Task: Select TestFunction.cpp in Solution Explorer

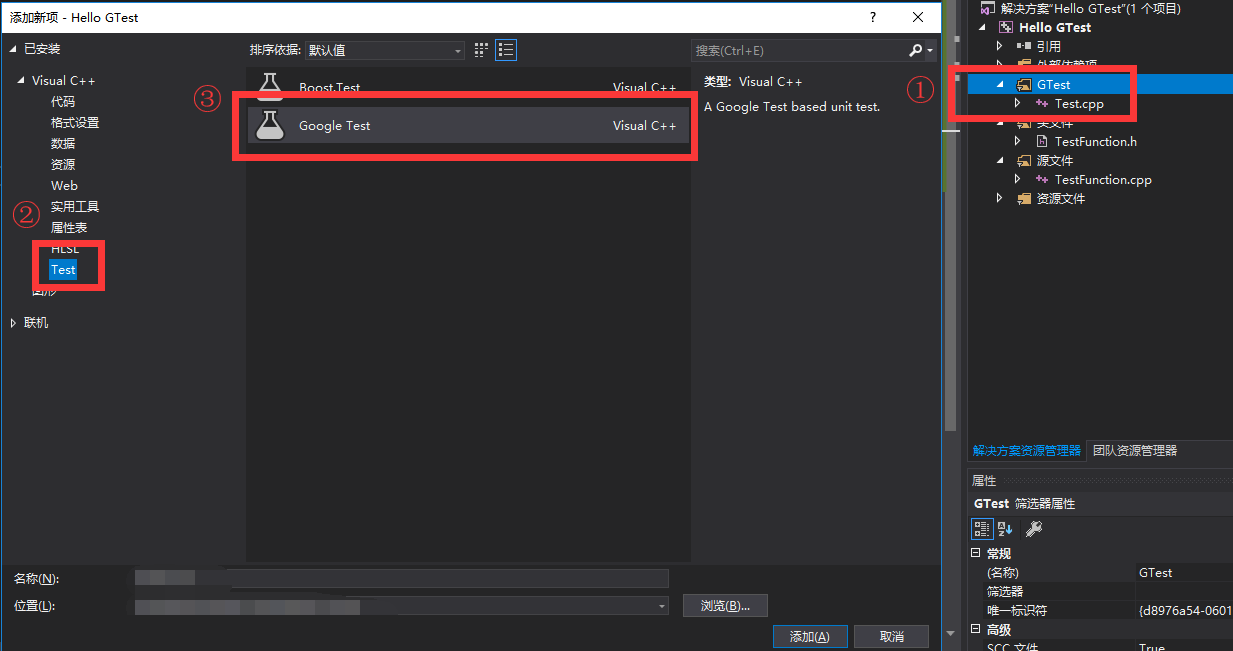Action: click(x=1103, y=179)
